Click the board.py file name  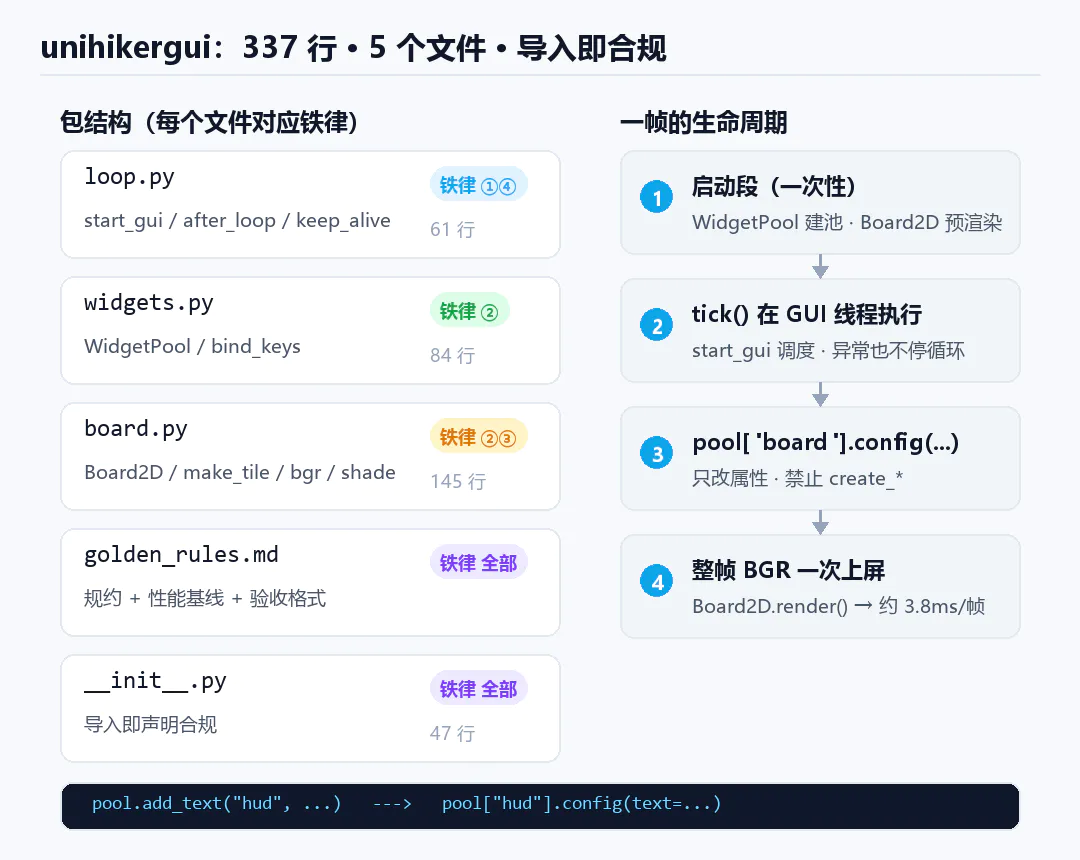click(x=135, y=429)
